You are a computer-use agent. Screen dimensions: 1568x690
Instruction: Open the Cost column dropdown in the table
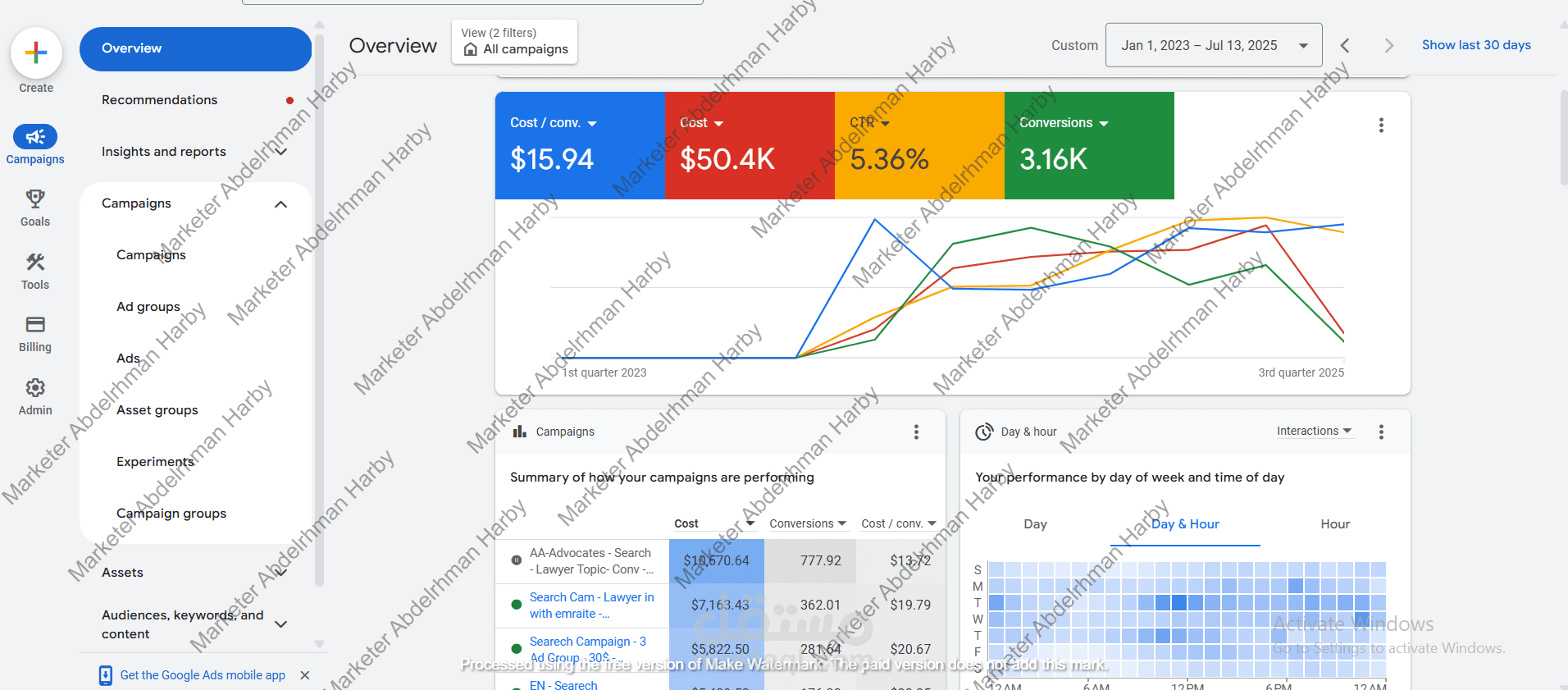[x=713, y=523]
